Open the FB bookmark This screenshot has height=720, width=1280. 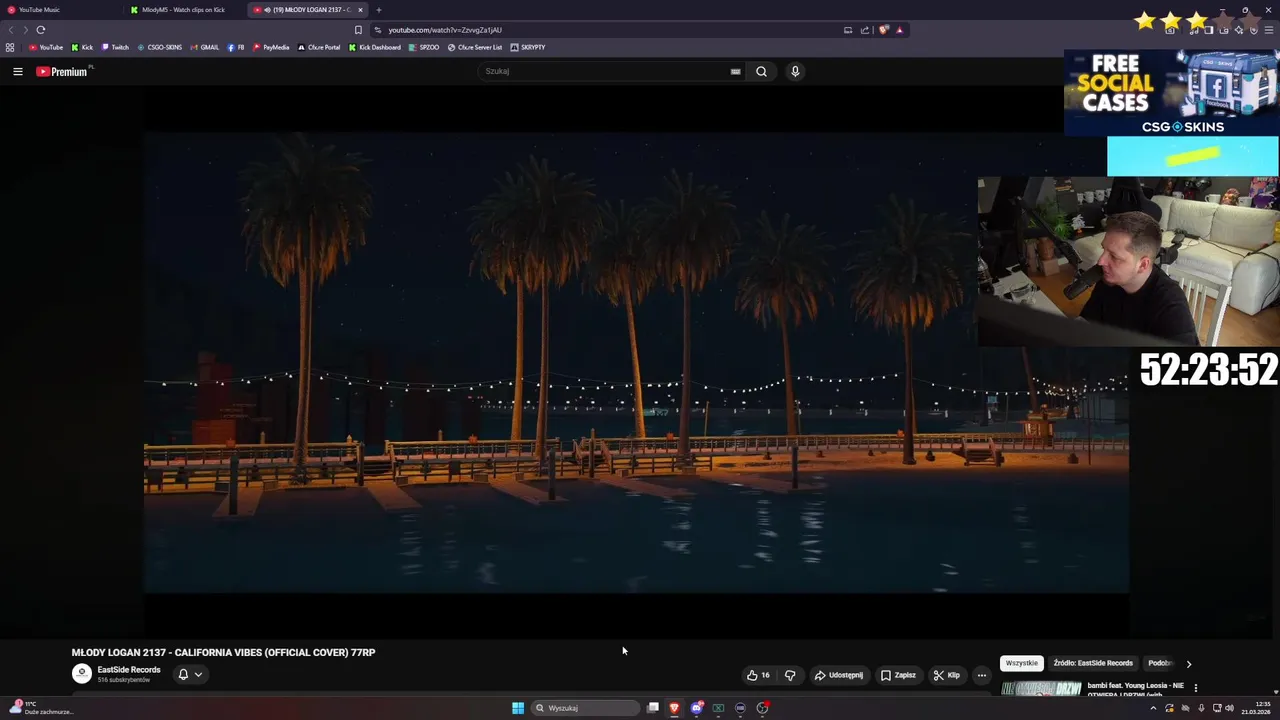click(236, 47)
